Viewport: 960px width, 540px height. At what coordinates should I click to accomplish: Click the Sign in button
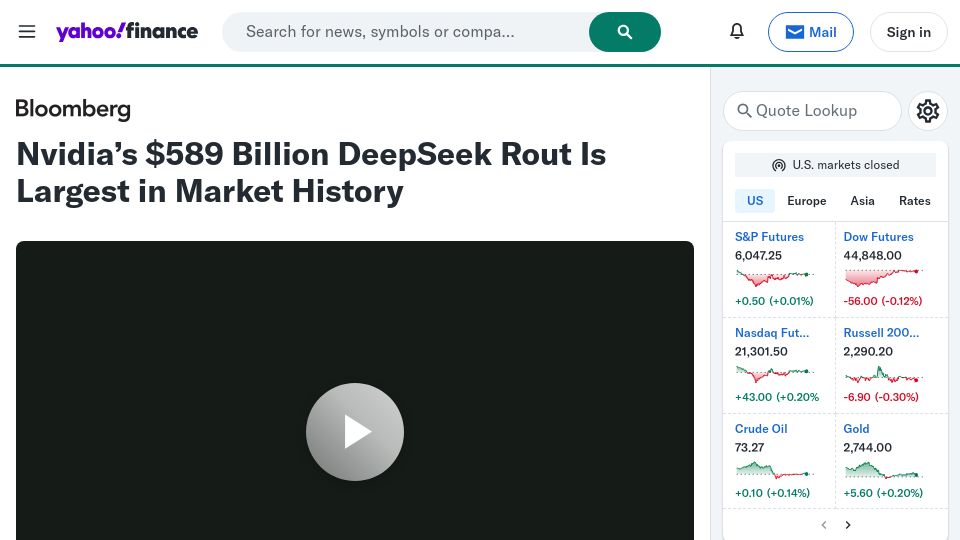coord(909,32)
